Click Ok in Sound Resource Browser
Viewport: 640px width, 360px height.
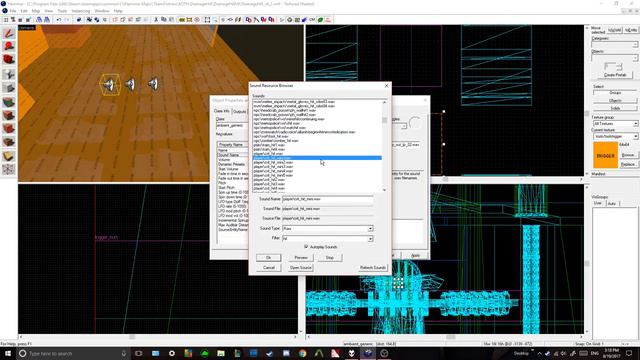[x=269, y=258]
